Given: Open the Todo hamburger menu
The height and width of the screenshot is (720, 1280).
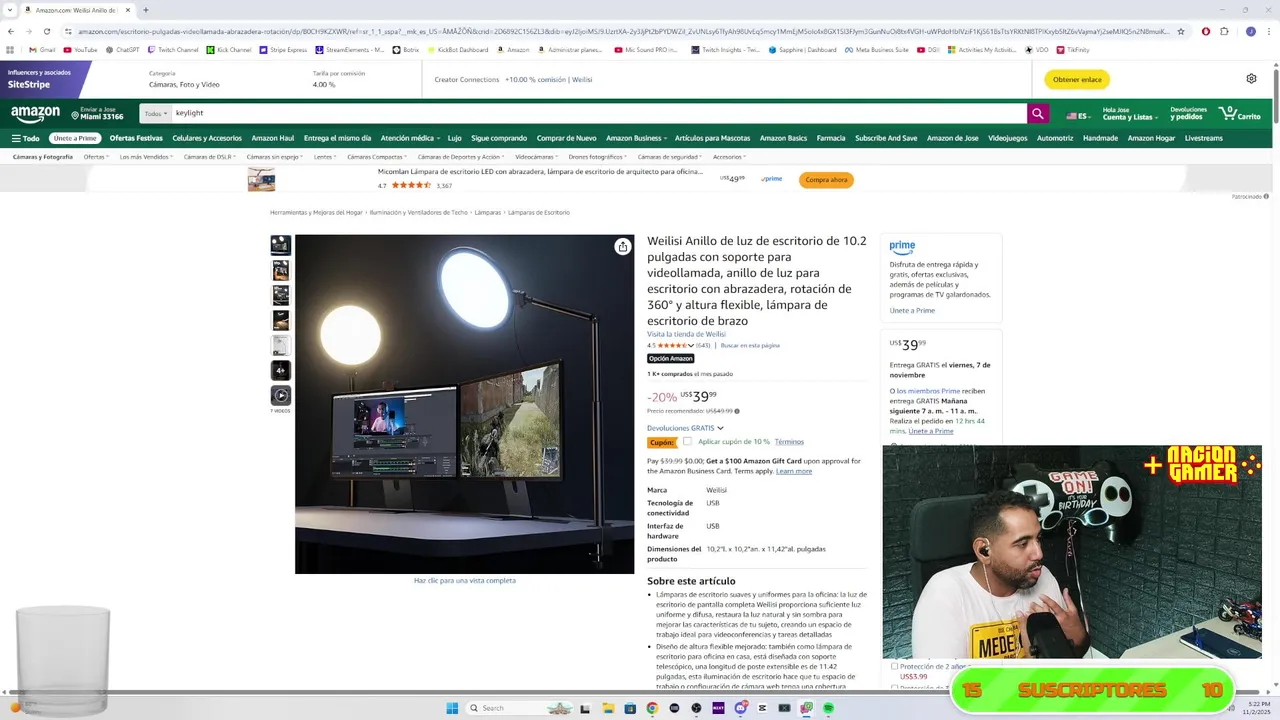Looking at the screenshot, I should (x=26, y=138).
